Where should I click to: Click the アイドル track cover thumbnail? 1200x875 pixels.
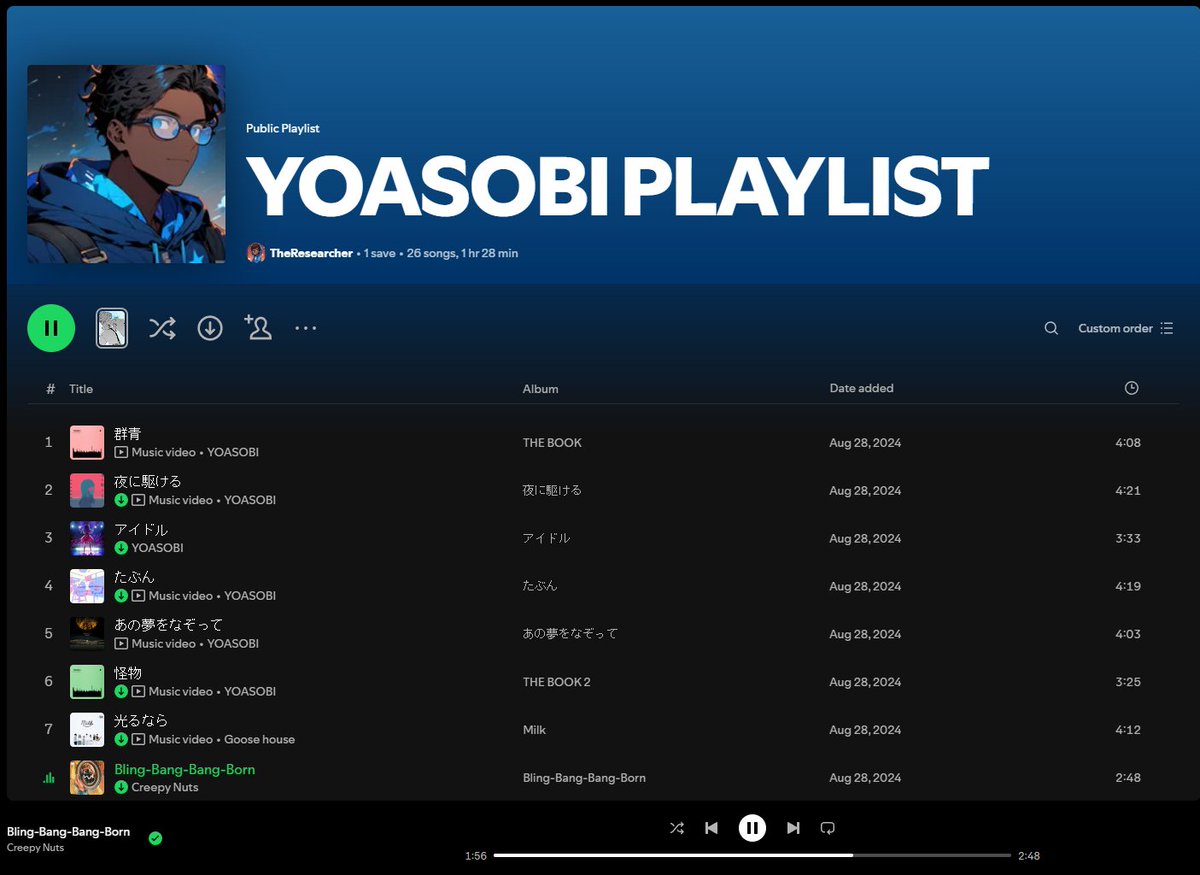coord(87,538)
